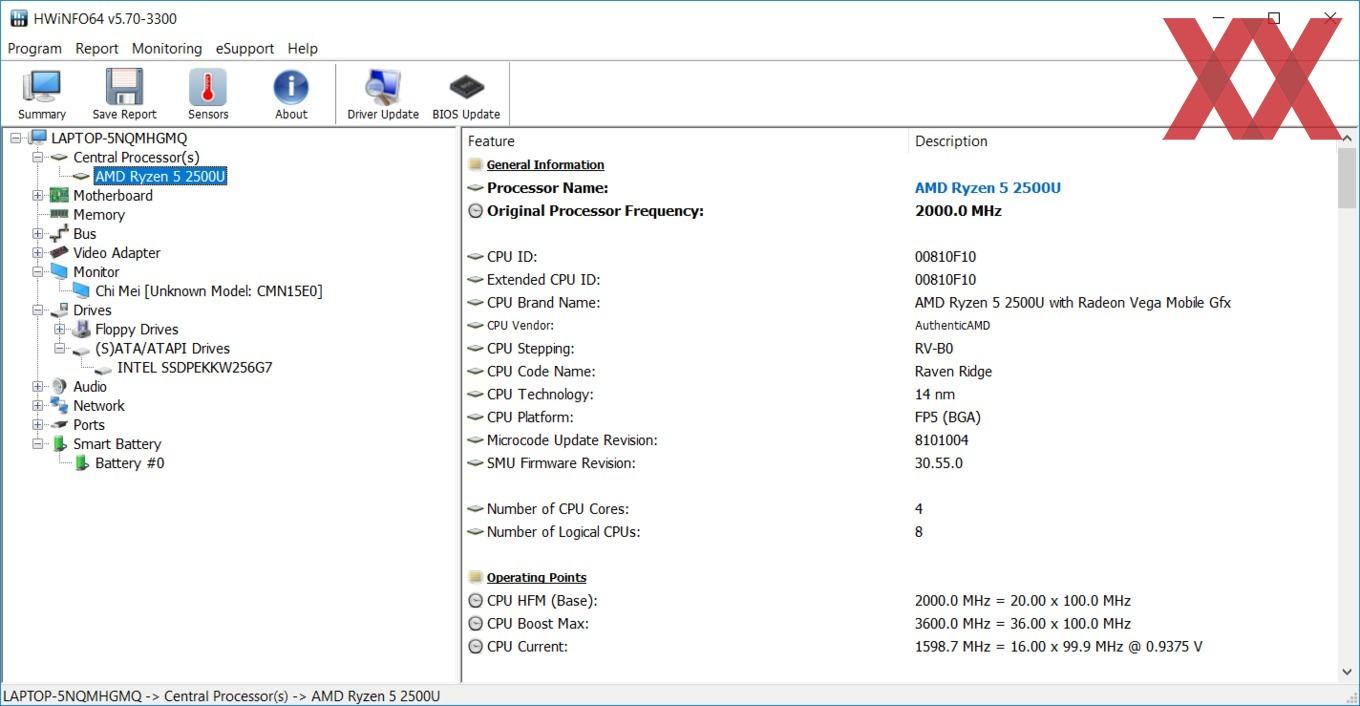1360x706 pixels.
Task: Open the Report menu
Action: point(97,48)
